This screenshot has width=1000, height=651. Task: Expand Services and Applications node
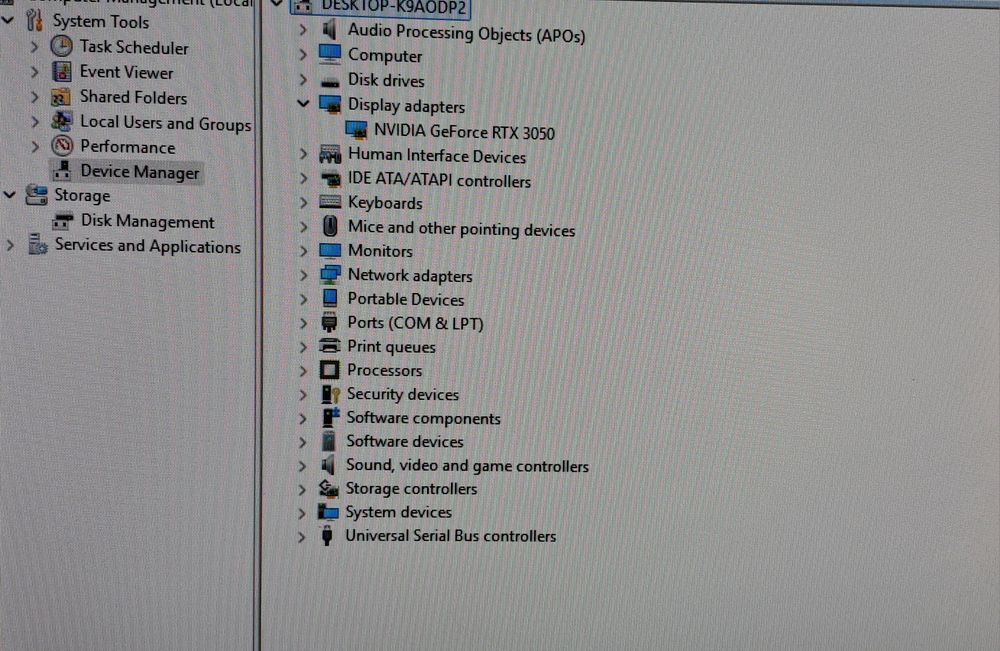tap(10, 245)
